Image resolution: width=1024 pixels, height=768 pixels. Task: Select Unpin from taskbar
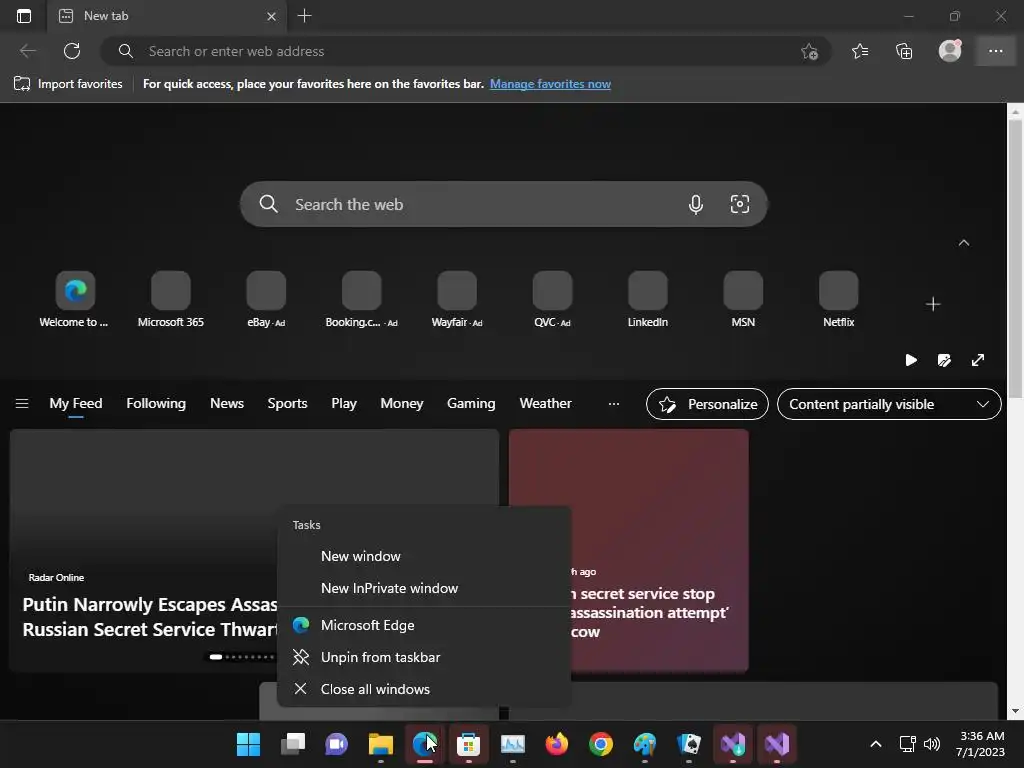(x=424, y=657)
